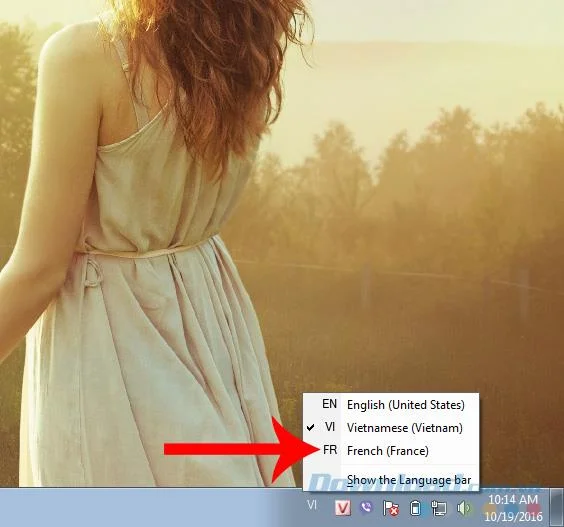Open the 10:14 AM clock flyout
This screenshot has width=564, height=527.
pos(513,499)
